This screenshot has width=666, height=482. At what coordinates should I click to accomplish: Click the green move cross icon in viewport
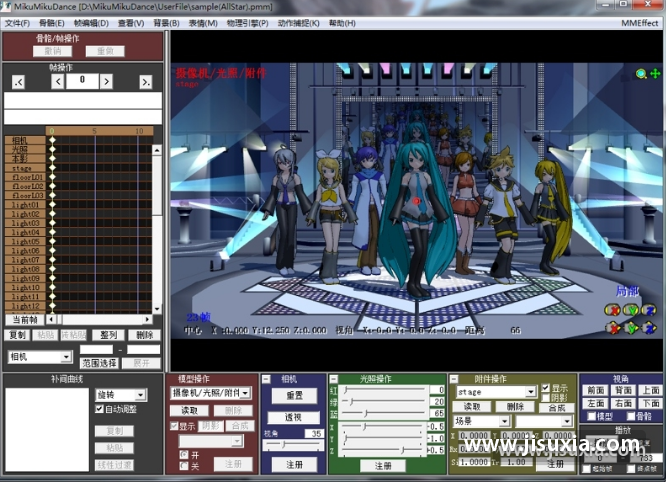tap(656, 74)
